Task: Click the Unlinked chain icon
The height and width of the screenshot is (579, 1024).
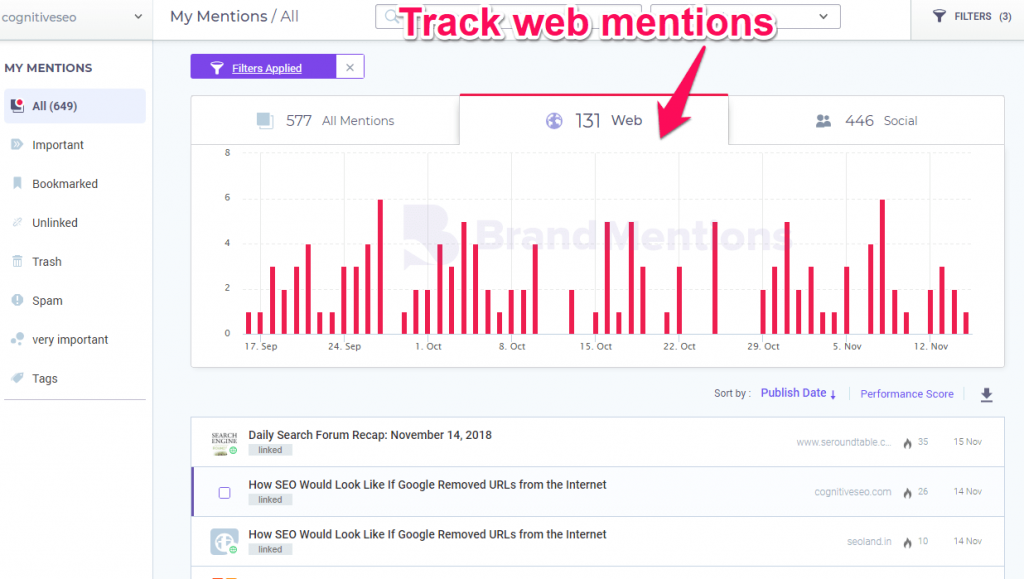Action: click(x=17, y=223)
